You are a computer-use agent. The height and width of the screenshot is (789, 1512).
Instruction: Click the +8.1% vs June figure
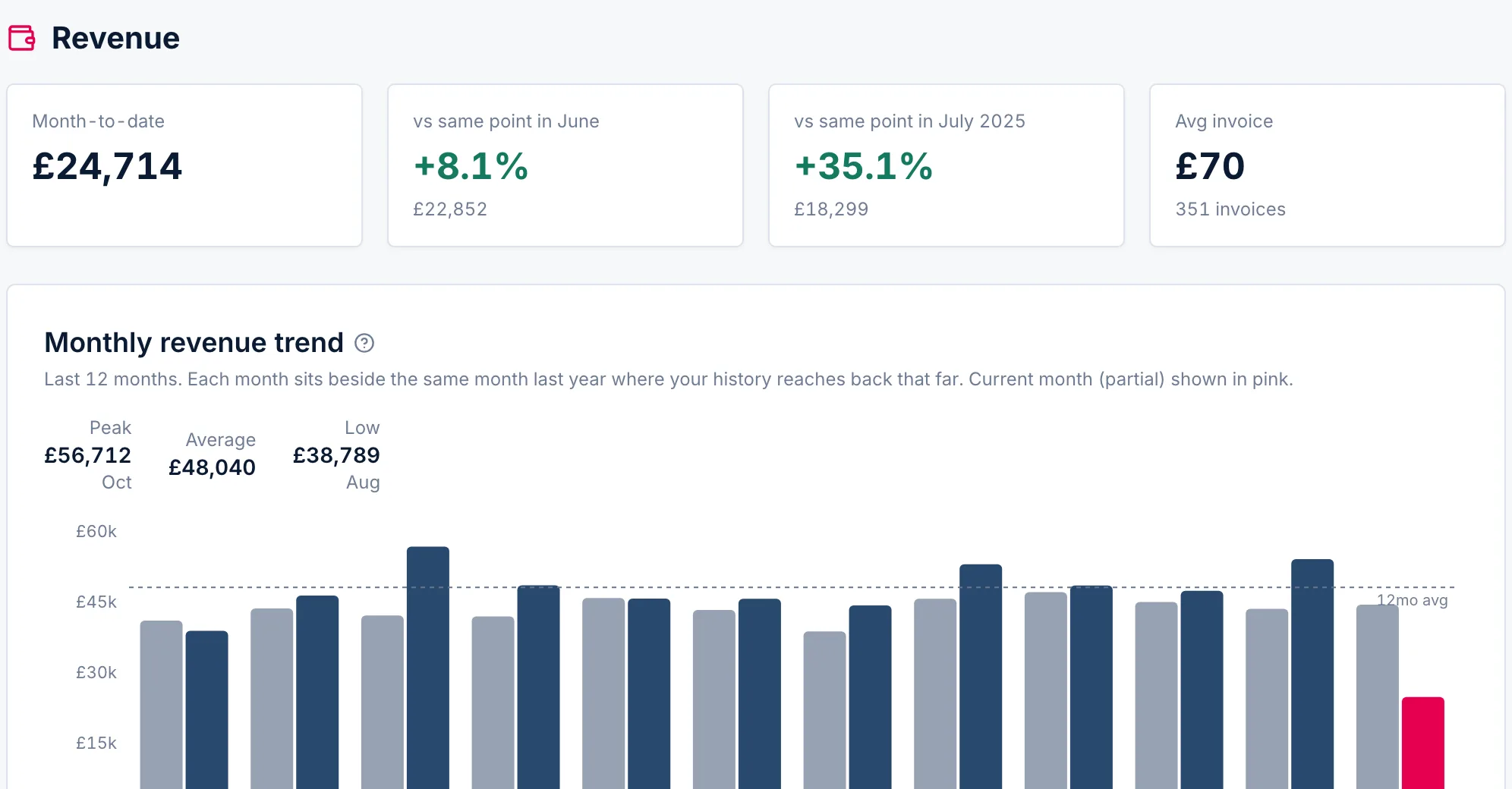click(x=471, y=166)
